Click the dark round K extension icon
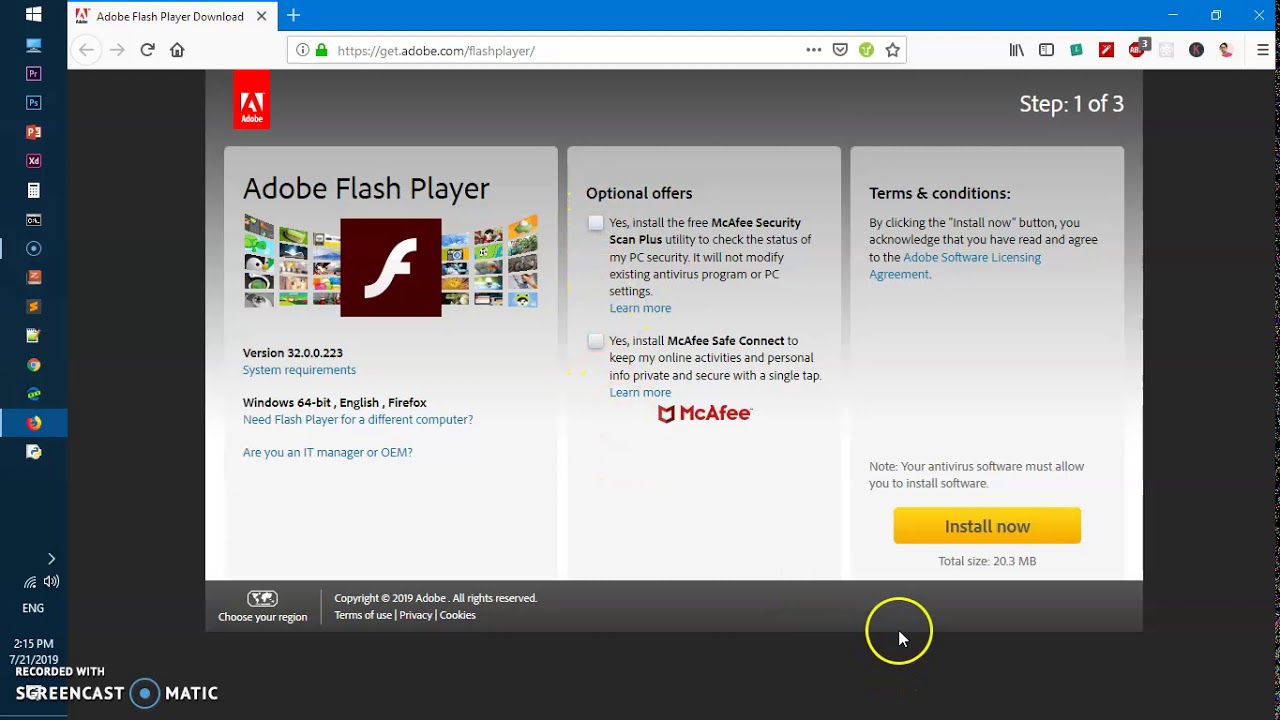Image resolution: width=1280 pixels, height=720 pixels. tap(1196, 50)
